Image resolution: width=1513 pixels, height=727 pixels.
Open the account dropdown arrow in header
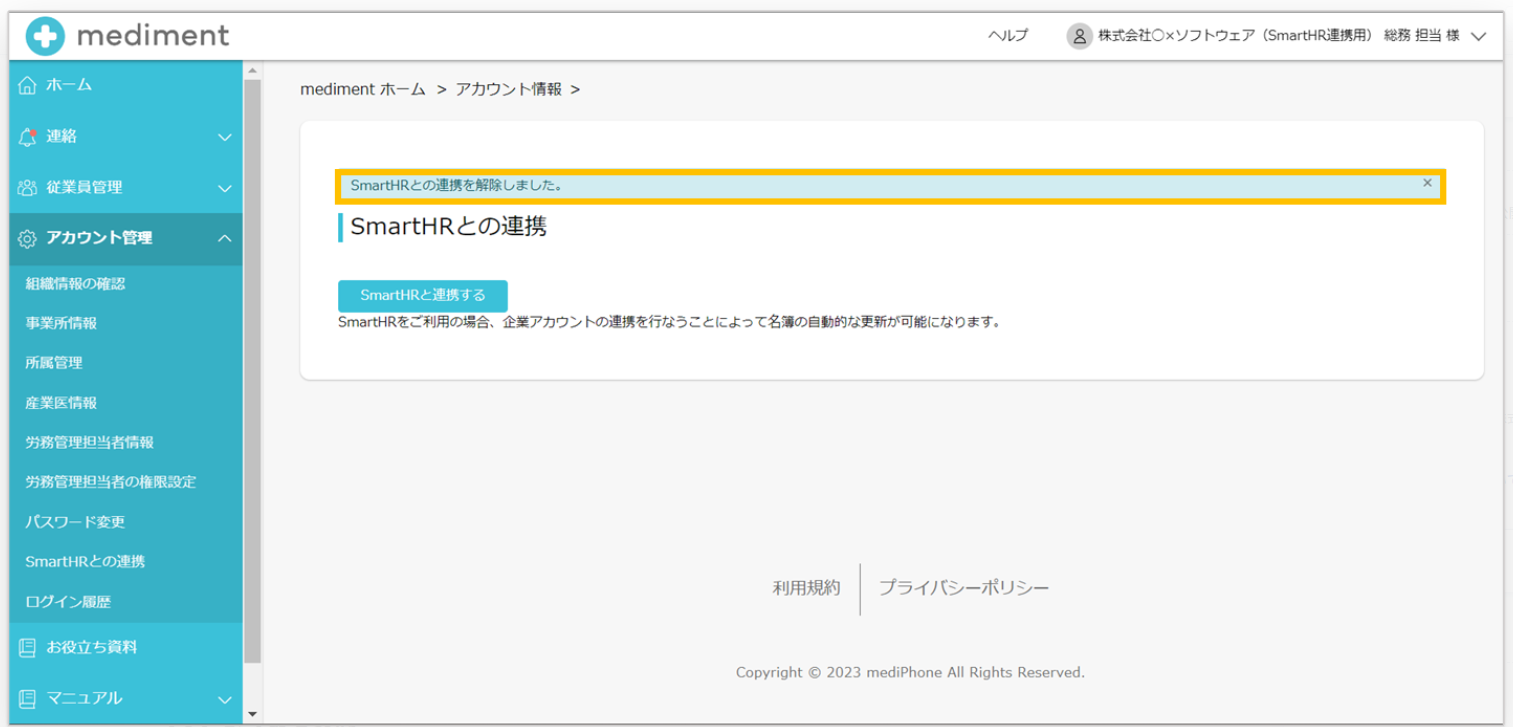1479,36
